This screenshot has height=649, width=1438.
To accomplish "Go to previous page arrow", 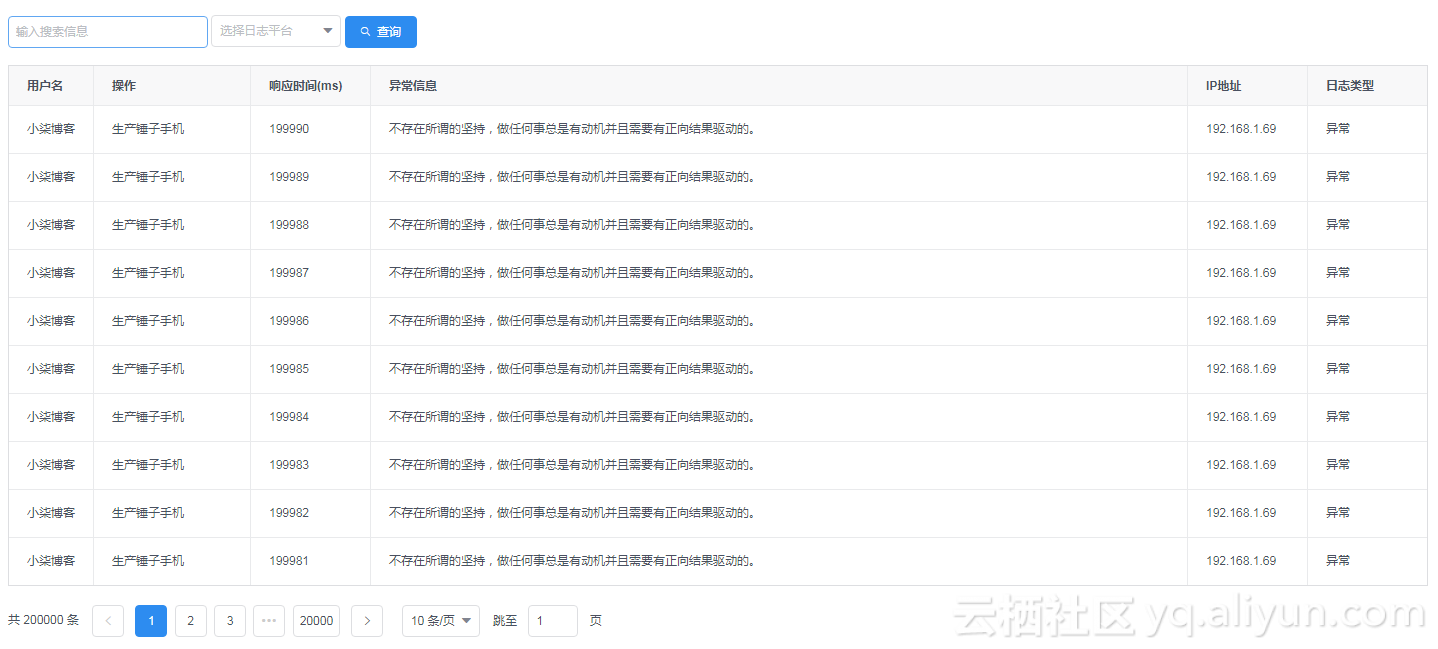I will coord(108,621).
